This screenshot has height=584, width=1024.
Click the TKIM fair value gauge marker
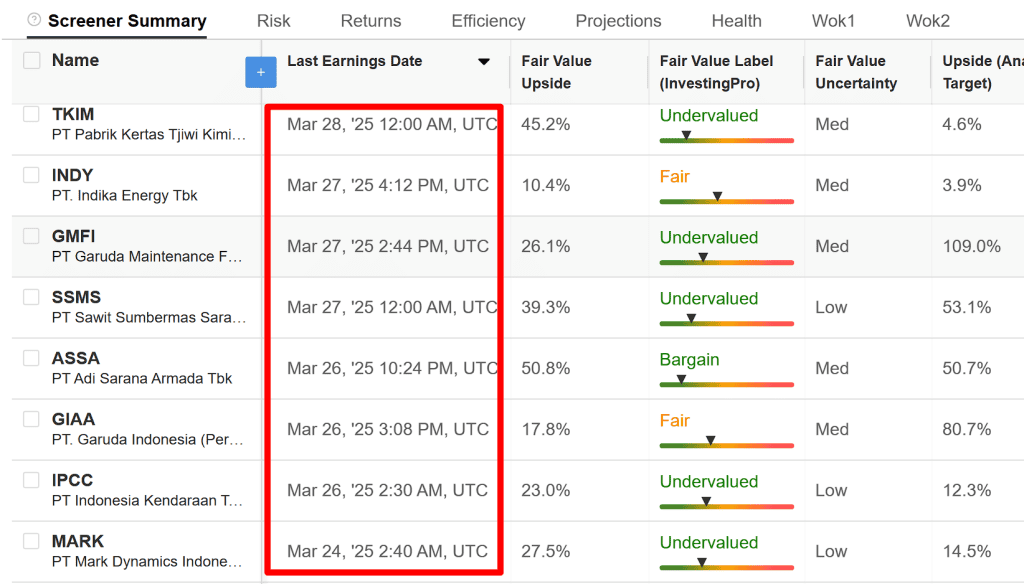(x=686, y=135)
